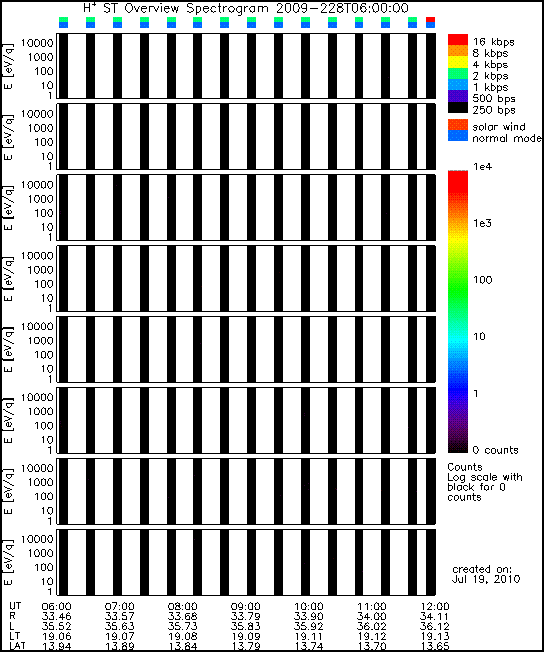This screenshot has width=544, height=652.
Task: Click the L value 35.83
Action: [245, 627]
